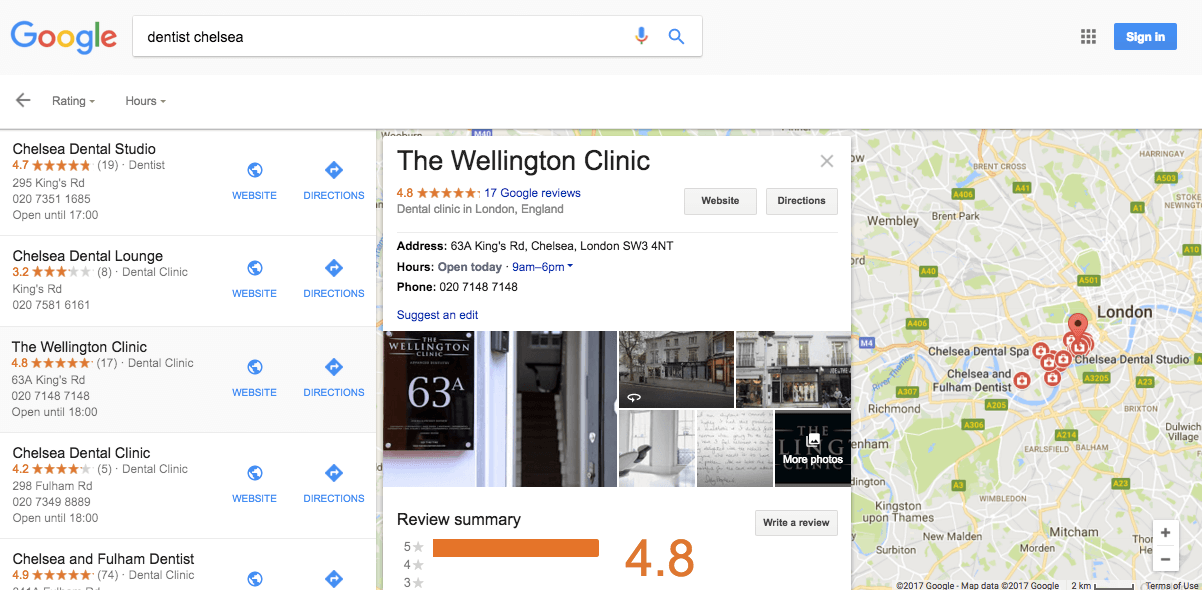Screen dimensions: 1202x590
Task: Open the Google apps grid
Action: click(1089, 37)
